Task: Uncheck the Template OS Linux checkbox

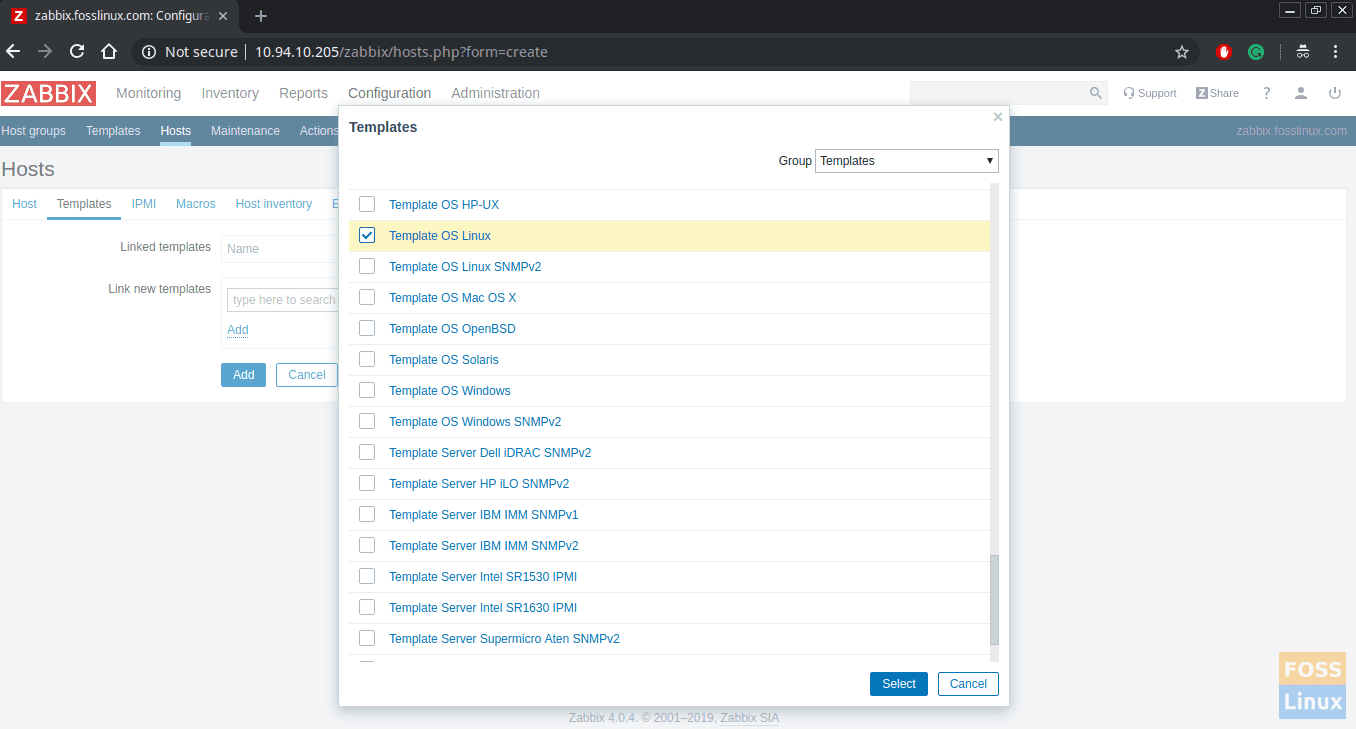Action: (367, 235)
